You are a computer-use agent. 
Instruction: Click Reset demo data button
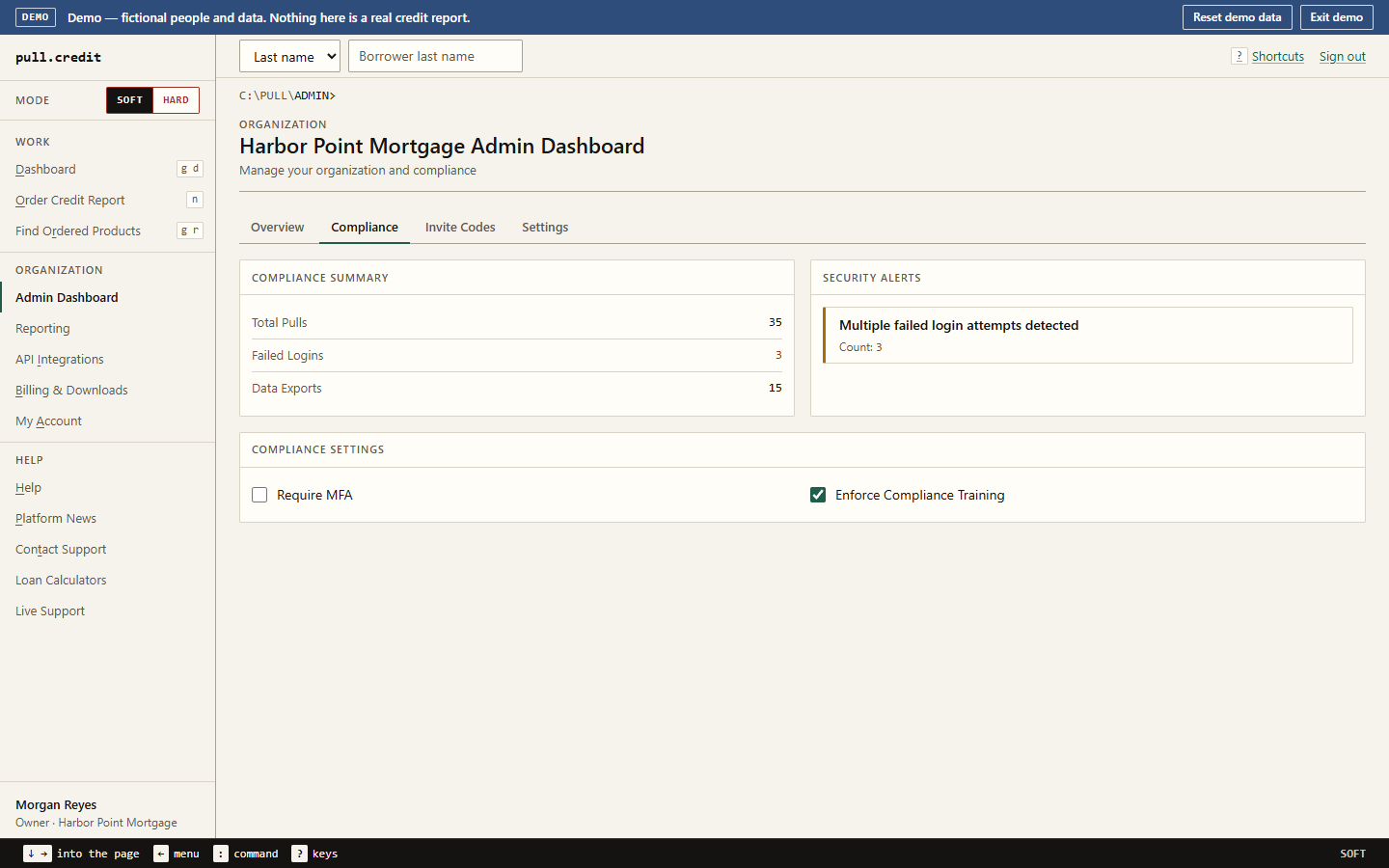(x=1237, y=17)
